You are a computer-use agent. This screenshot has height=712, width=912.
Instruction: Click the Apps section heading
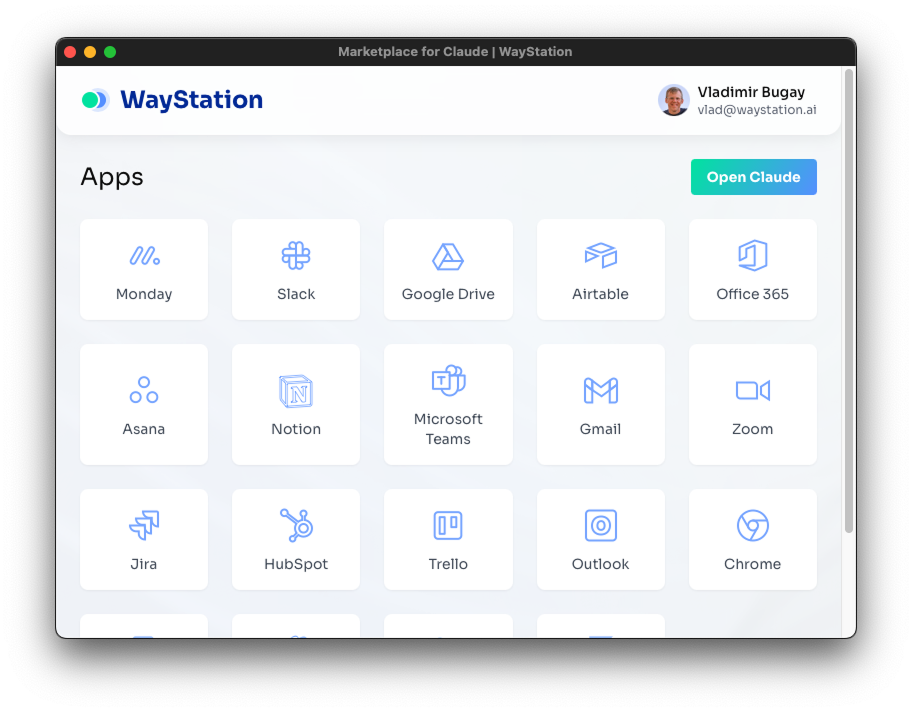coord(112,177)
